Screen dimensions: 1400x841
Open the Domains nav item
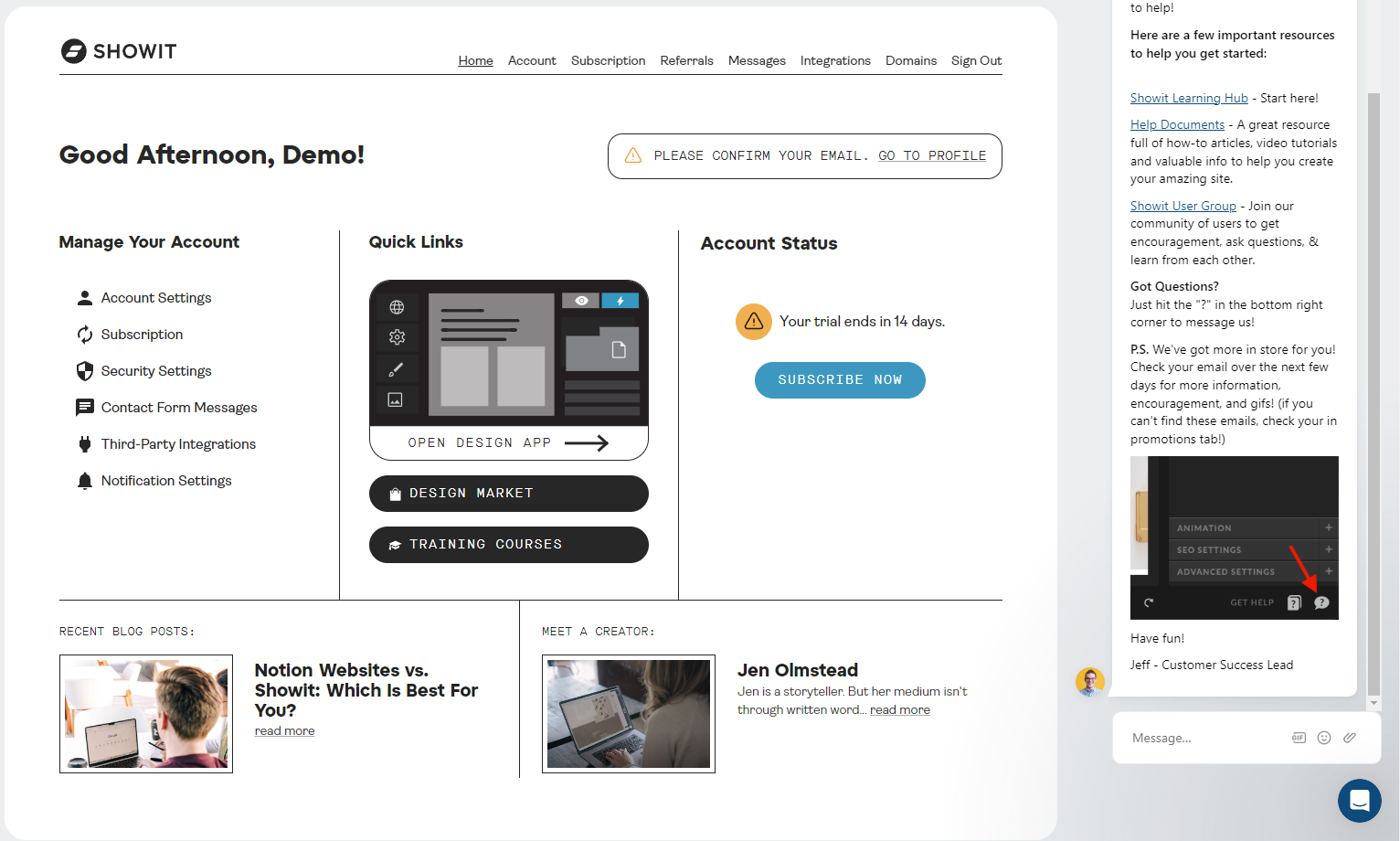911,60
